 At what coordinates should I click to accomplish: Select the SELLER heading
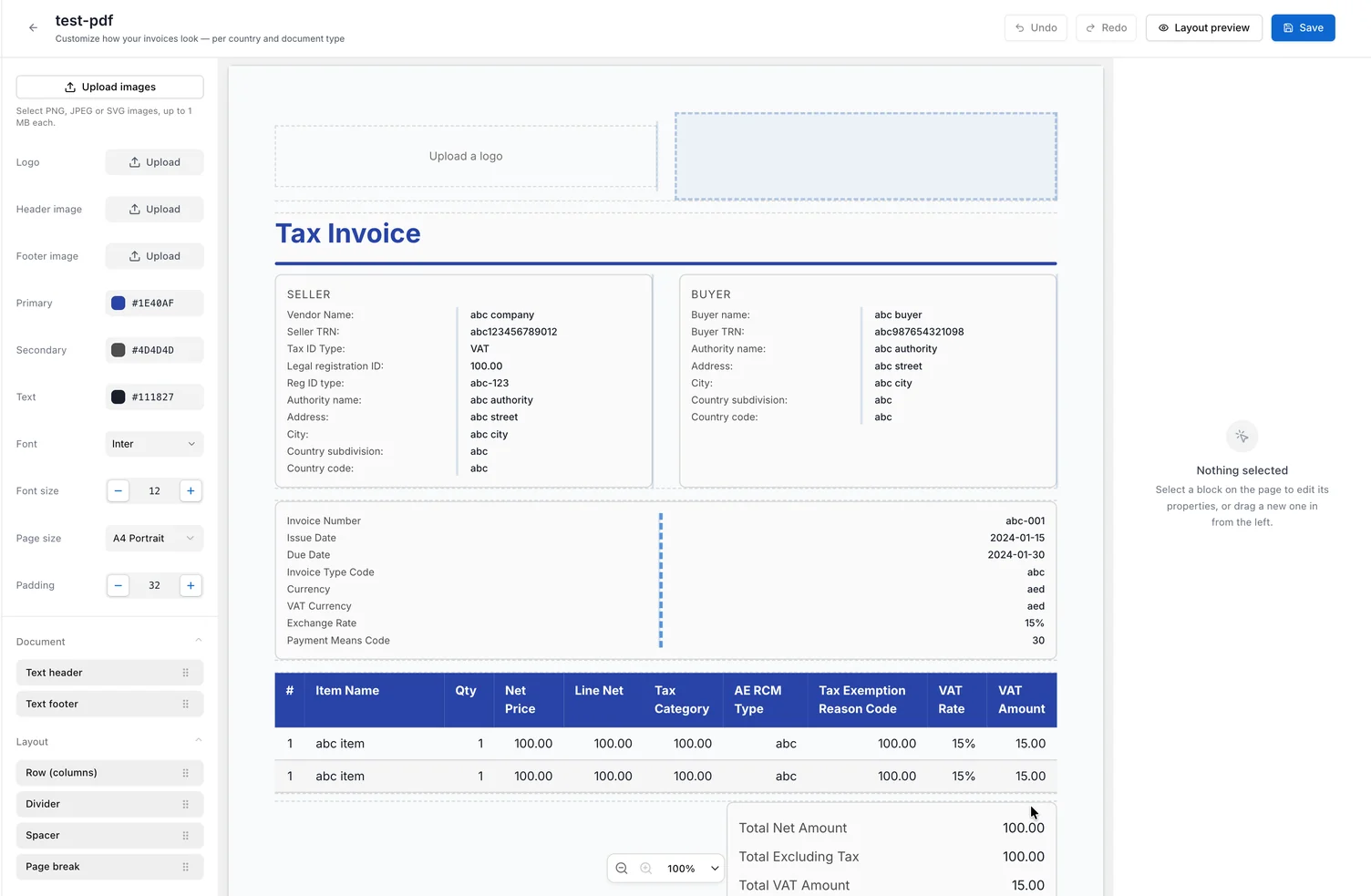309,294
